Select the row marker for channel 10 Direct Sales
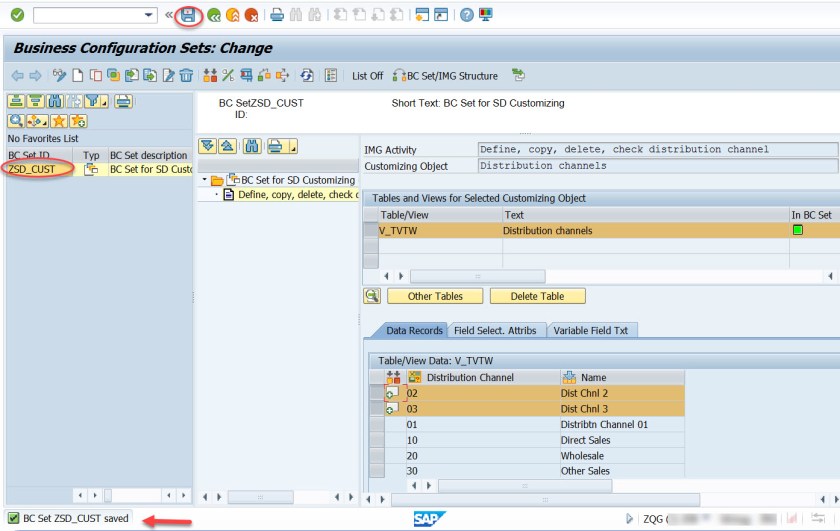 [377, 440]
